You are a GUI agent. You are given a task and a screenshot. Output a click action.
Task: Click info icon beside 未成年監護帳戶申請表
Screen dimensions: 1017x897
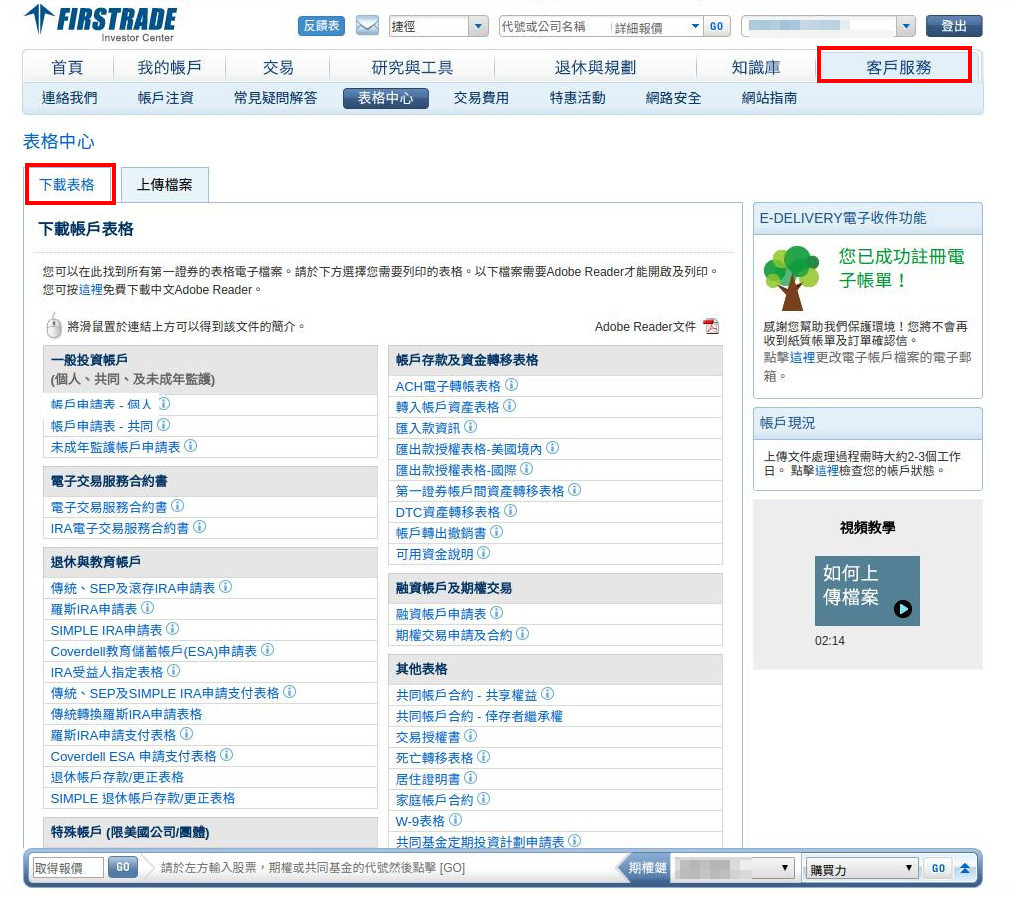[191, 446]
